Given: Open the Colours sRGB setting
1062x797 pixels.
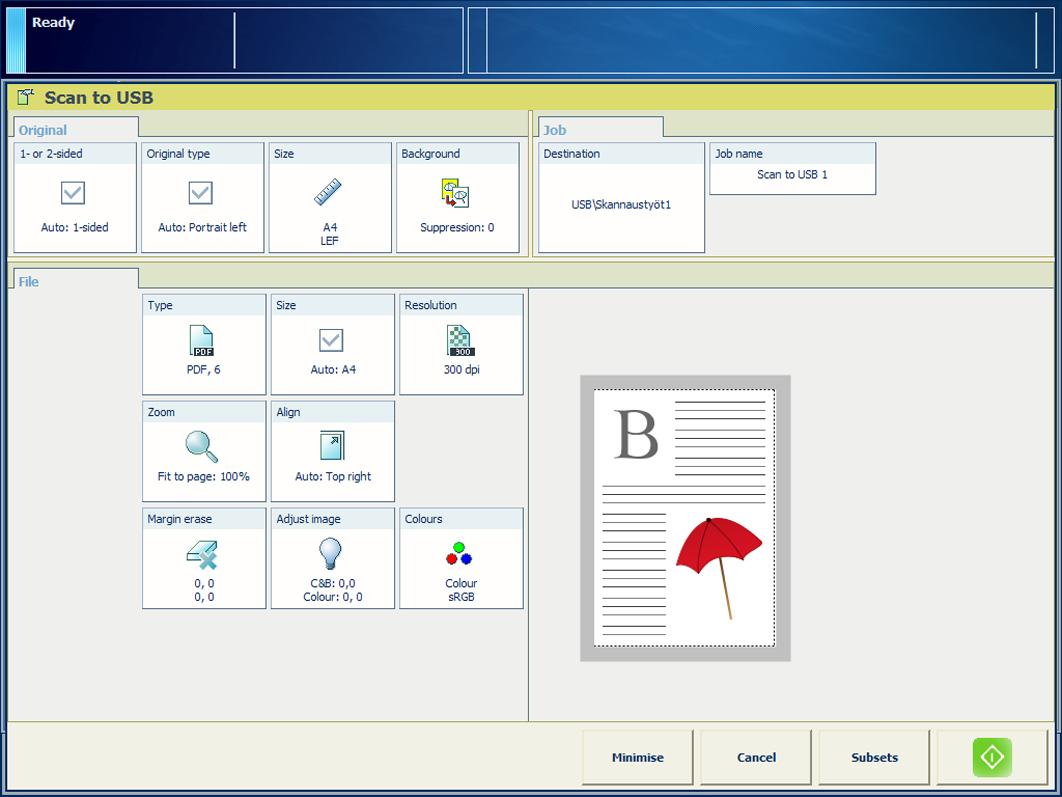Looking at the screenshot, I should pyautogui.click(x=460, y=555).
